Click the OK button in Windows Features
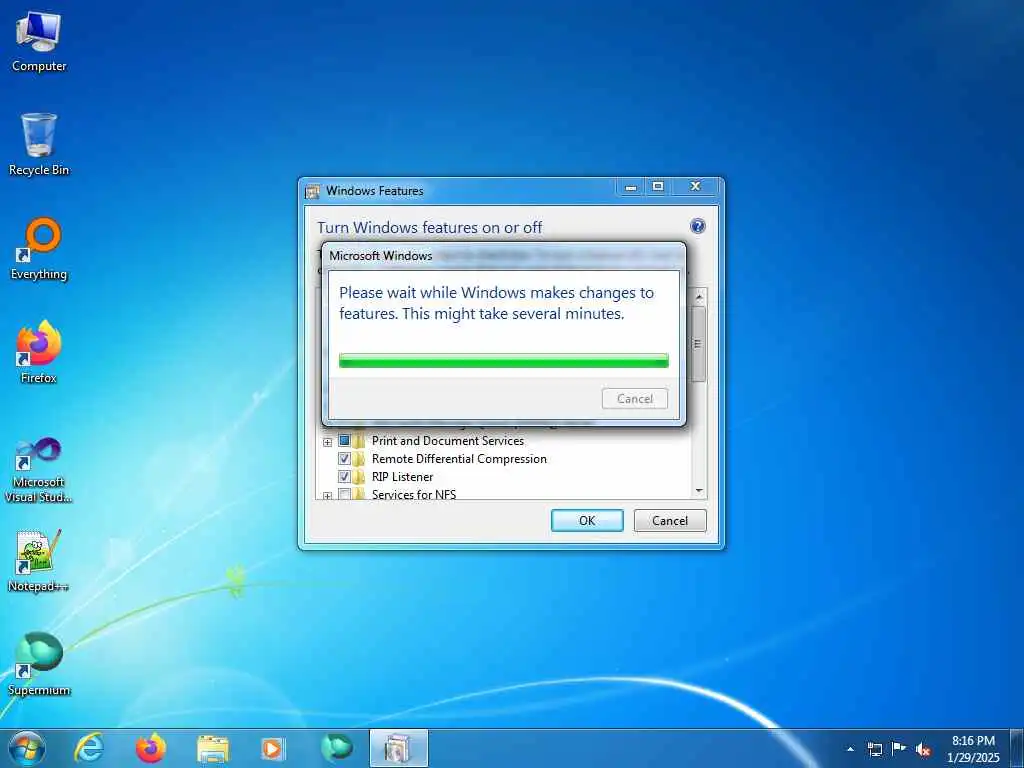Screen dimensions: 1024x768 (587, 520)
